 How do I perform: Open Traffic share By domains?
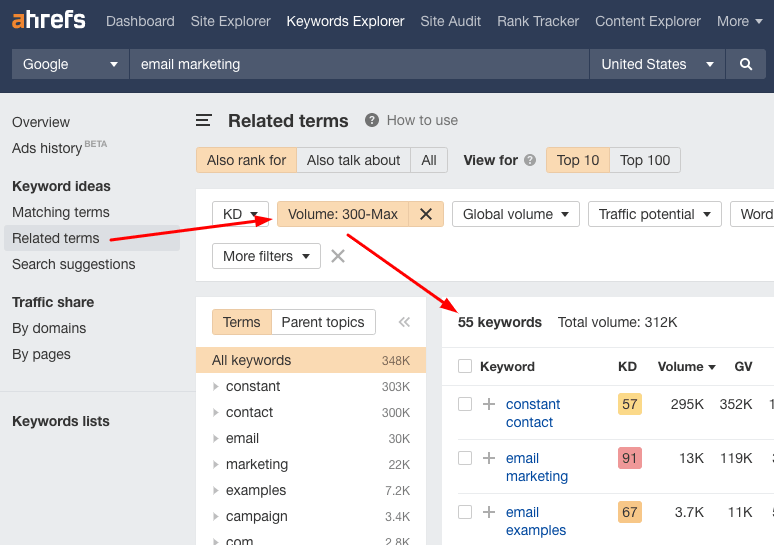[x=49, y=328]
